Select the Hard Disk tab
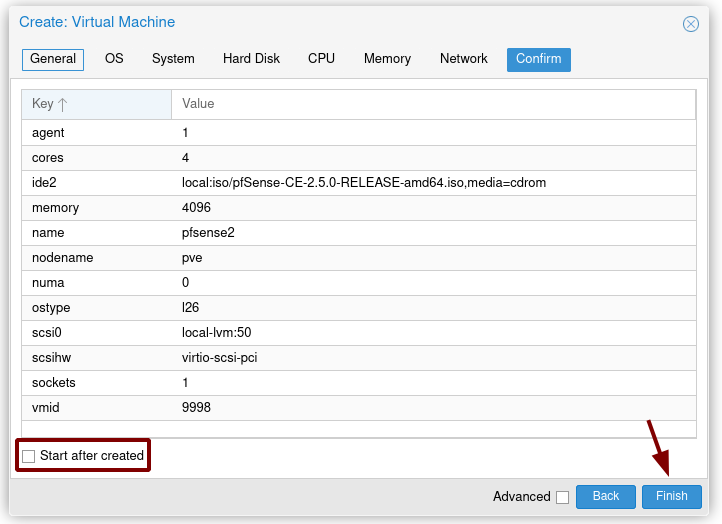 coord(251,59)
